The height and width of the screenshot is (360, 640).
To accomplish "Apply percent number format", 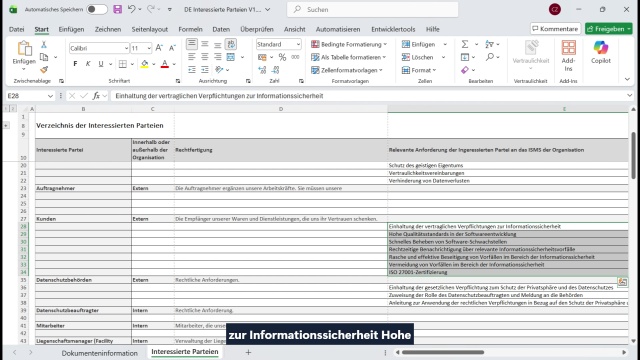I will [282, 57].
